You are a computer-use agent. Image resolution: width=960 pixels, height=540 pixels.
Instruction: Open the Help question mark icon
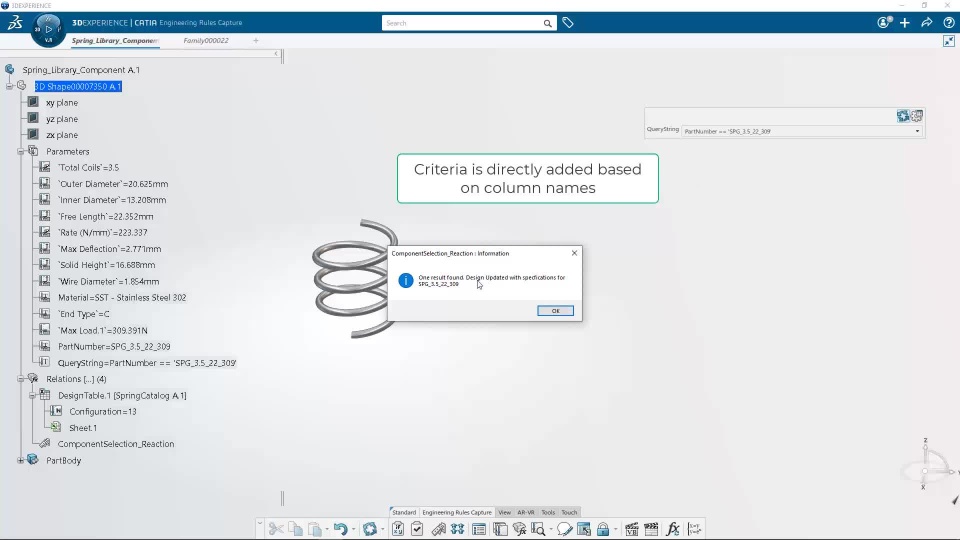coord(949,23)
